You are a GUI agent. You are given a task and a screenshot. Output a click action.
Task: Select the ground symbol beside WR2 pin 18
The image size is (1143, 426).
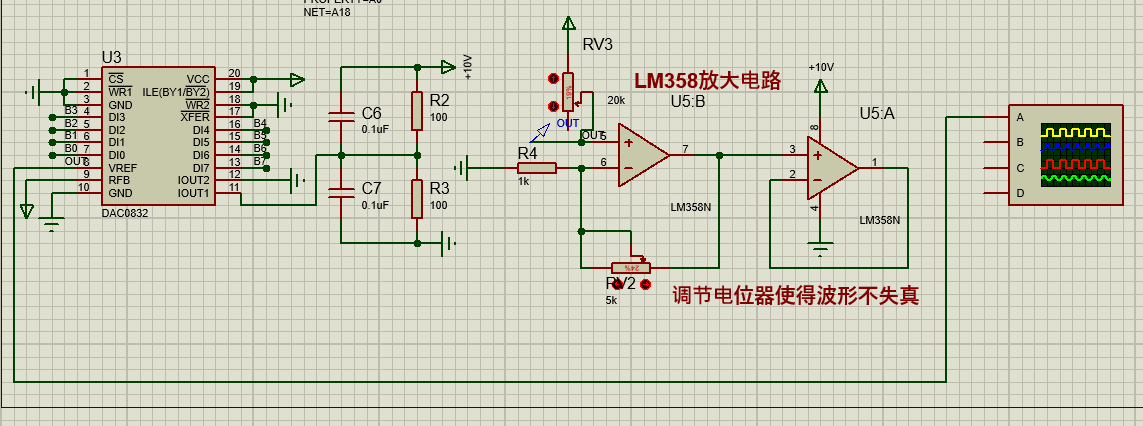pos(286,104)
